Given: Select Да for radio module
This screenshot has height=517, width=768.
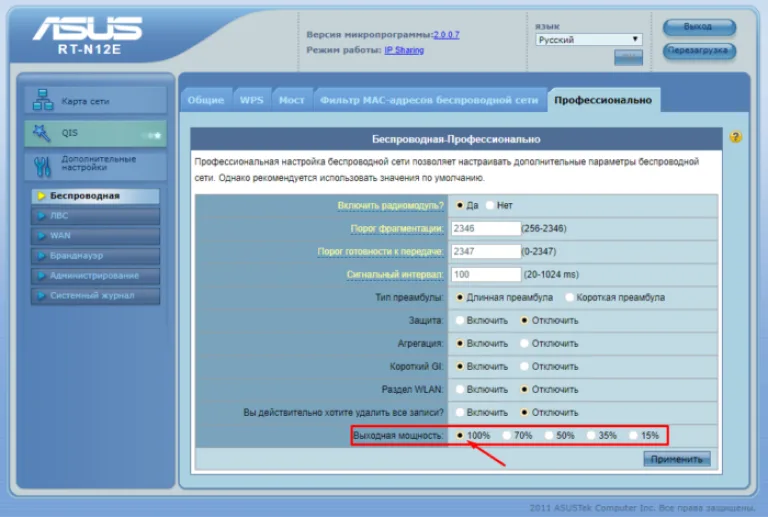Looking at the screenshot, I should (x=459, y=206).
